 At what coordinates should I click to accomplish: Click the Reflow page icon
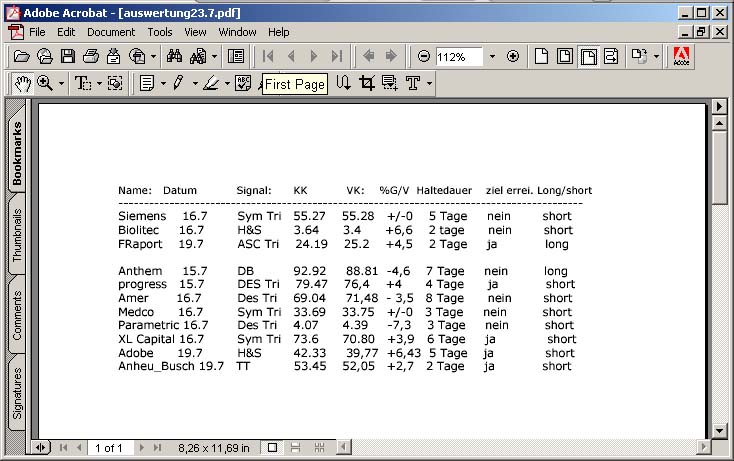pos(611,57)
